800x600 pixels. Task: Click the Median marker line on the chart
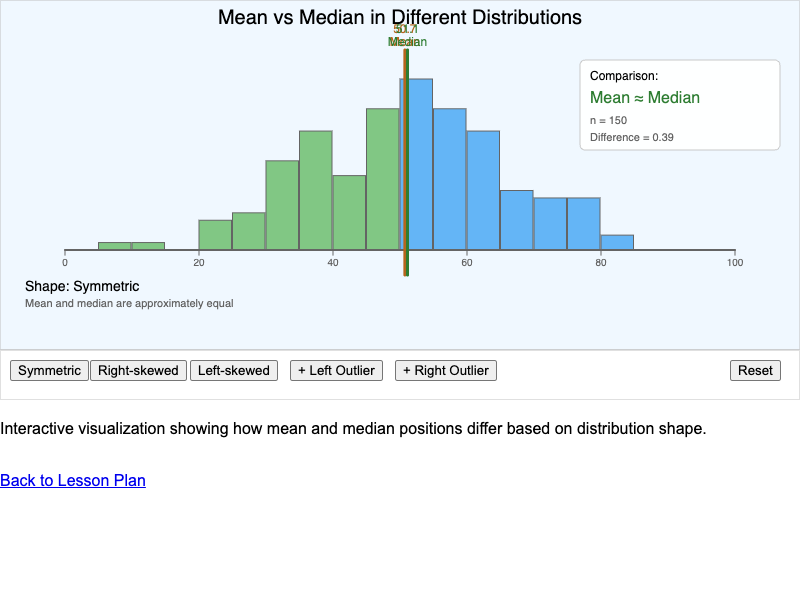(x=406, y=160)
